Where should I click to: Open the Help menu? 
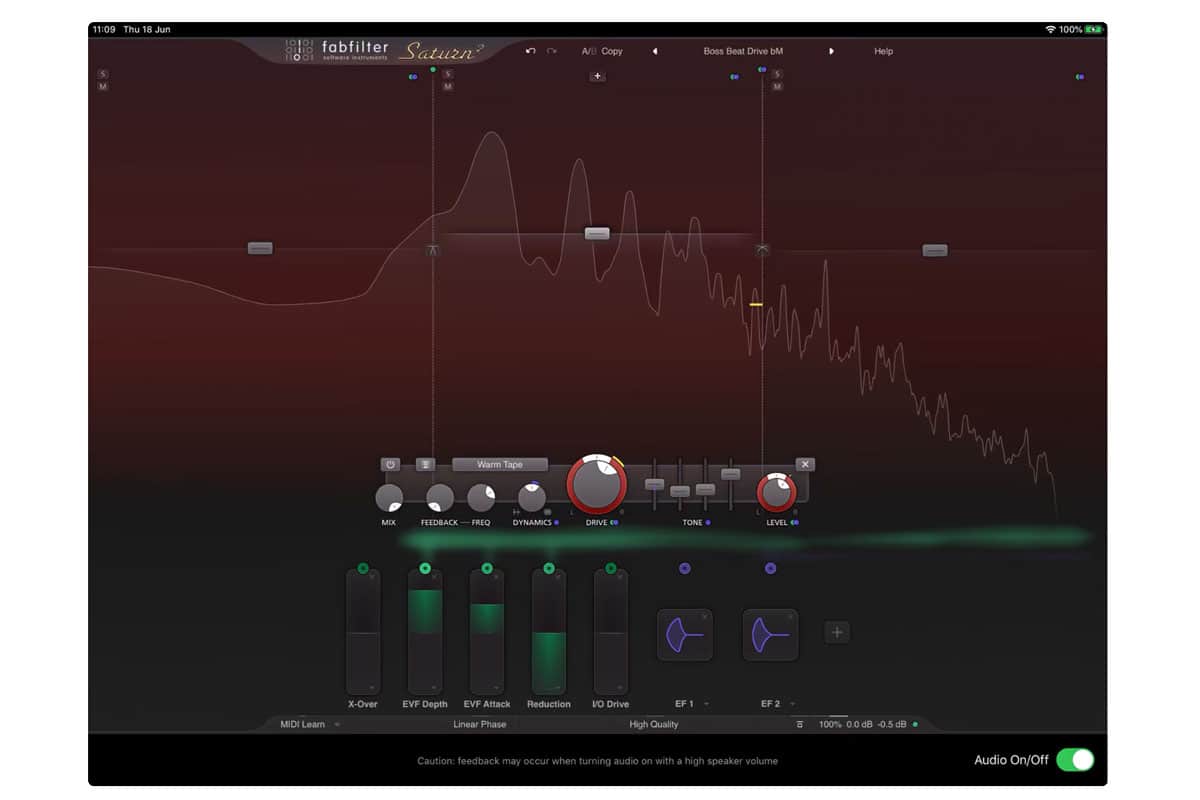click(883, 51)
